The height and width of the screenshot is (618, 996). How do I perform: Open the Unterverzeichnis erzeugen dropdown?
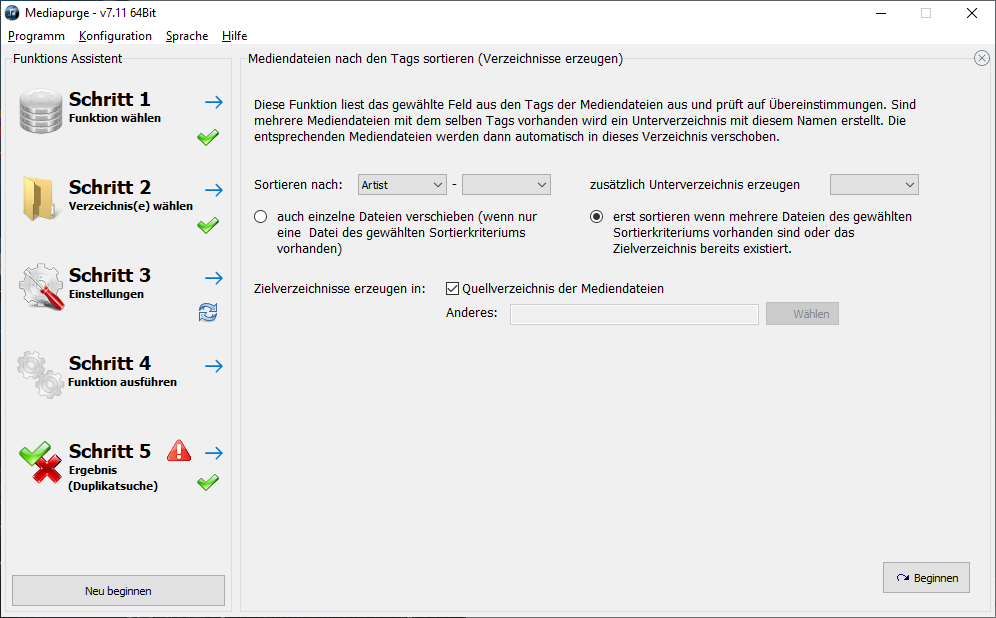click(874, 185)
